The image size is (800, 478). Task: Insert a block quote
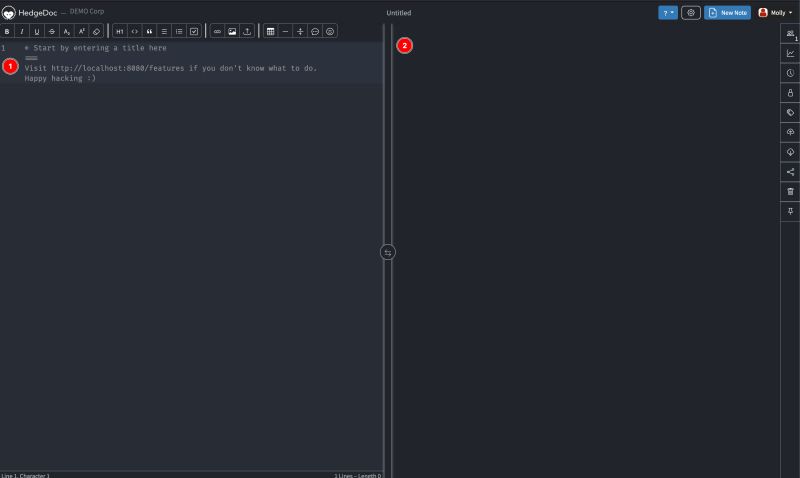pyautogui.click(x=149, y=32)
